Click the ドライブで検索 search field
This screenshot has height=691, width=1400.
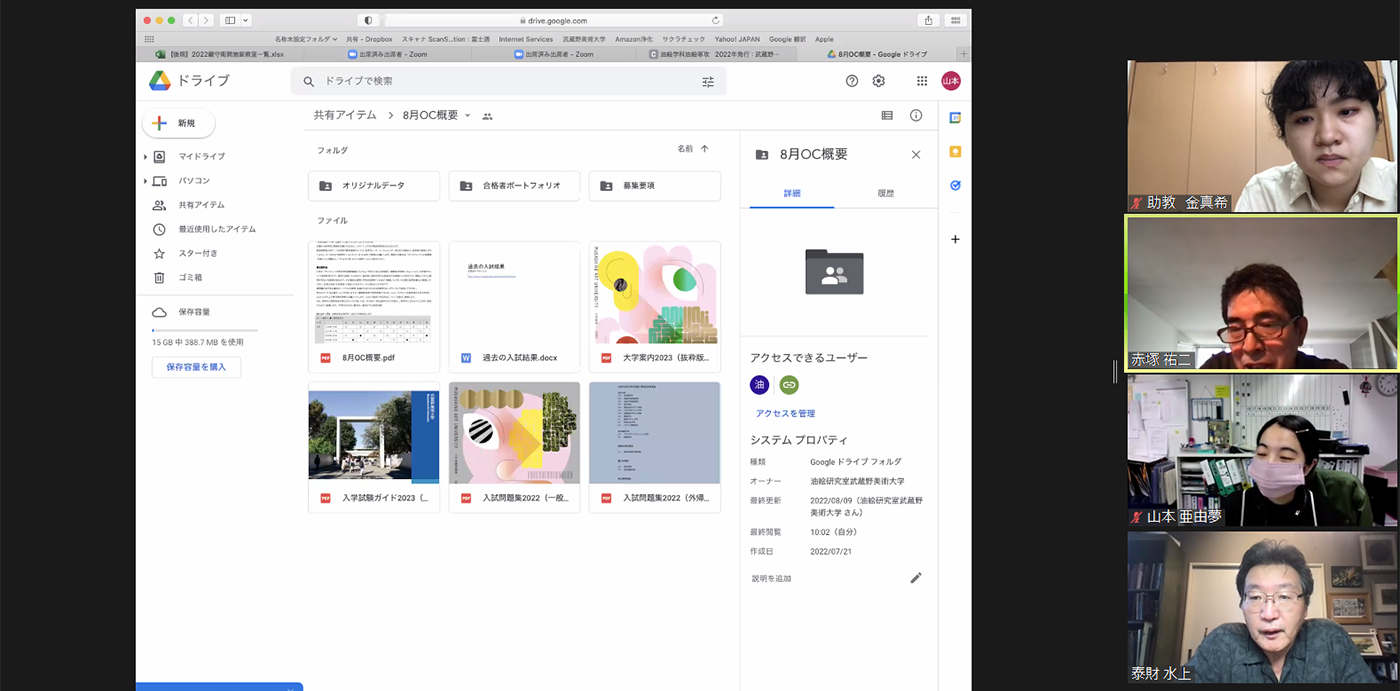509,82
